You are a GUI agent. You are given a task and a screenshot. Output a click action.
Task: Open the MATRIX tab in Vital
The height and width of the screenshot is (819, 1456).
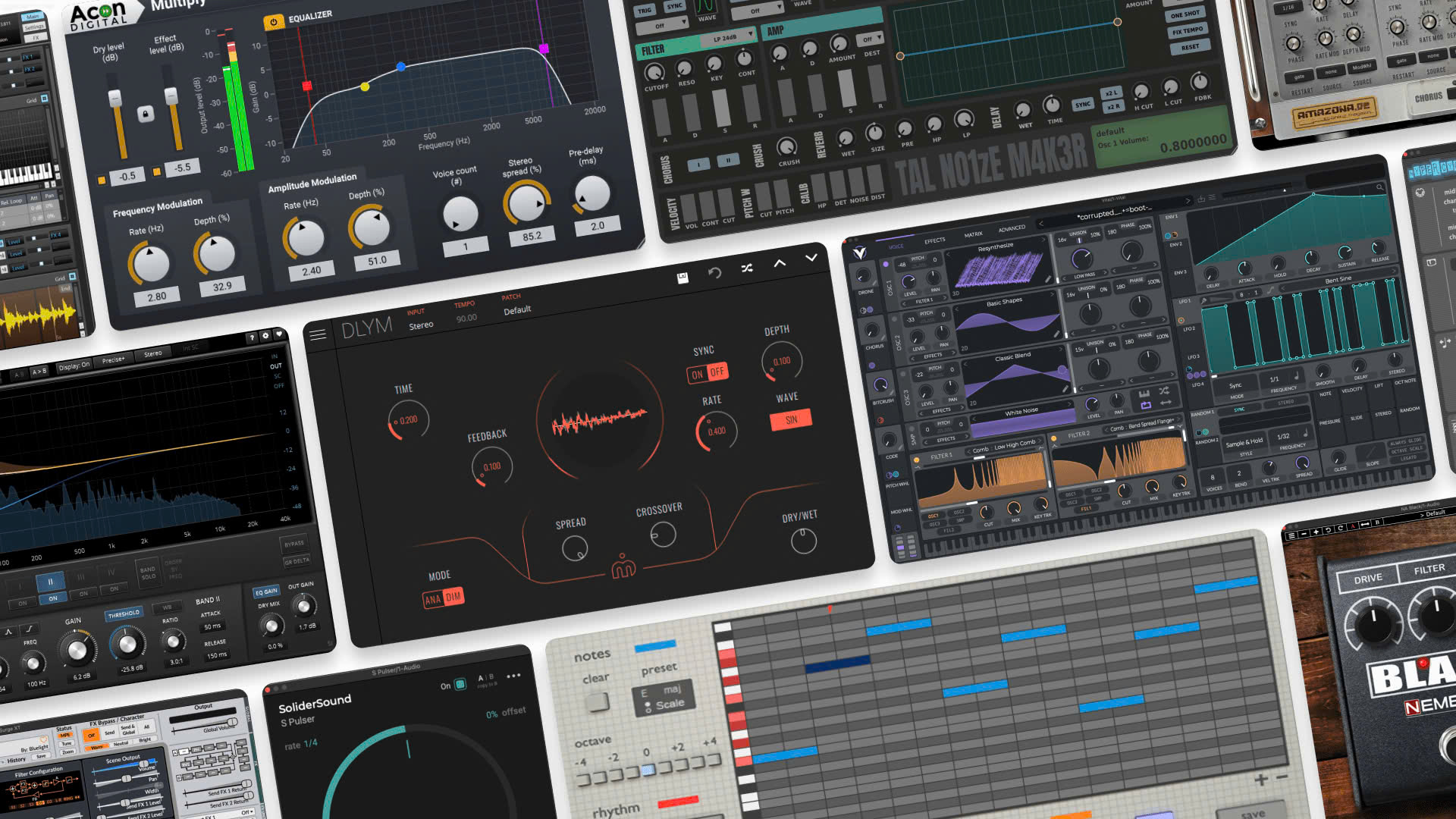[x=973, y=234]
